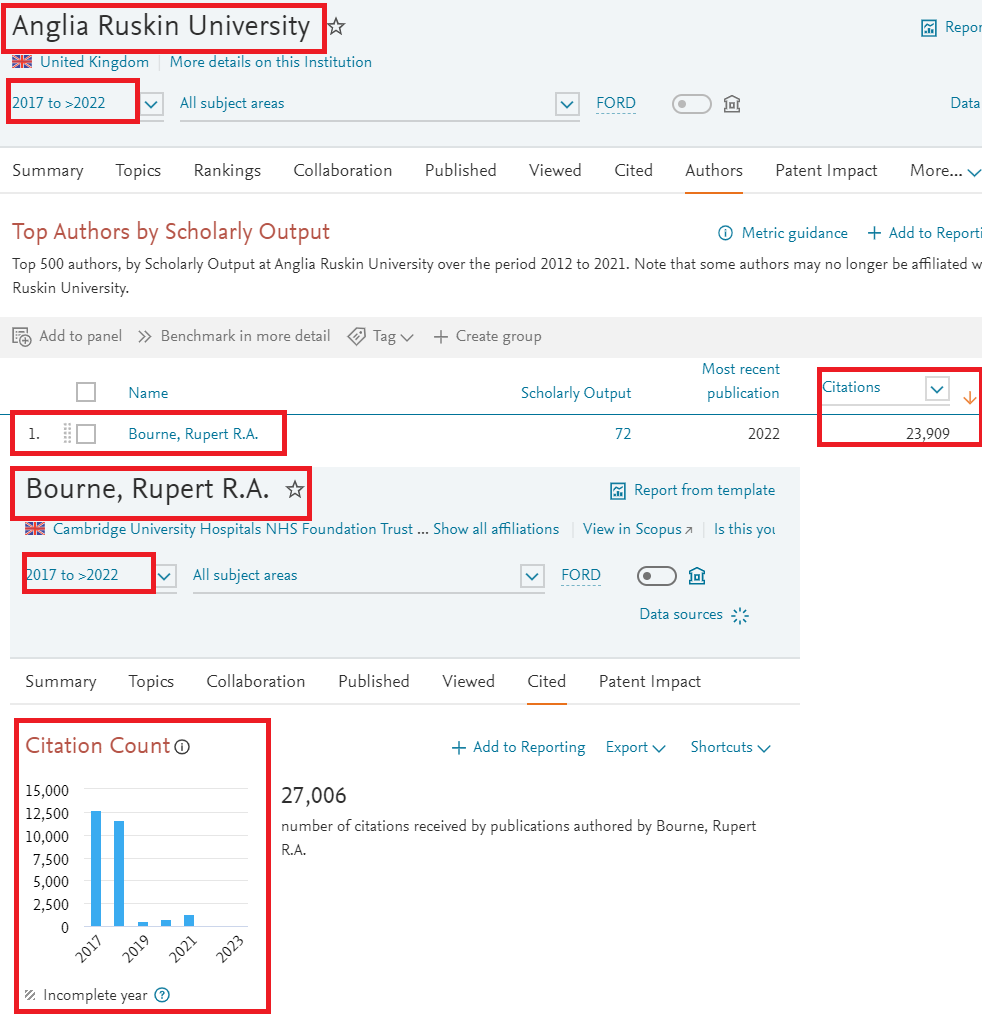Click the author panel FORD link
Screen dimensions: 982x1024
point(580,575)
